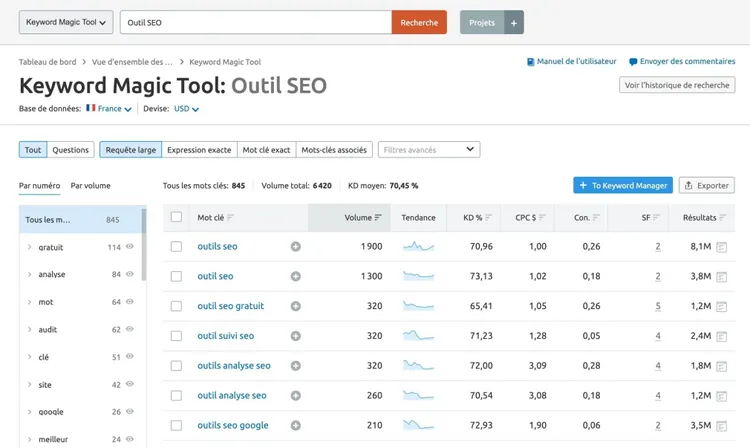Toggle eye icon for 'analyse' group
The image size is (750, 448).
coord(130,274)
